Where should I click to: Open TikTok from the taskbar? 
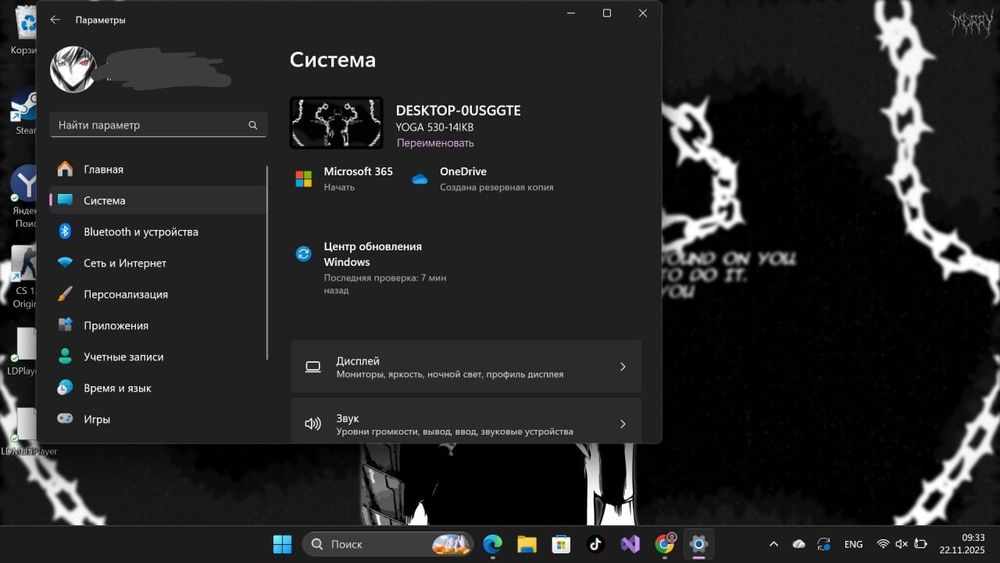(x=596, y=544)
